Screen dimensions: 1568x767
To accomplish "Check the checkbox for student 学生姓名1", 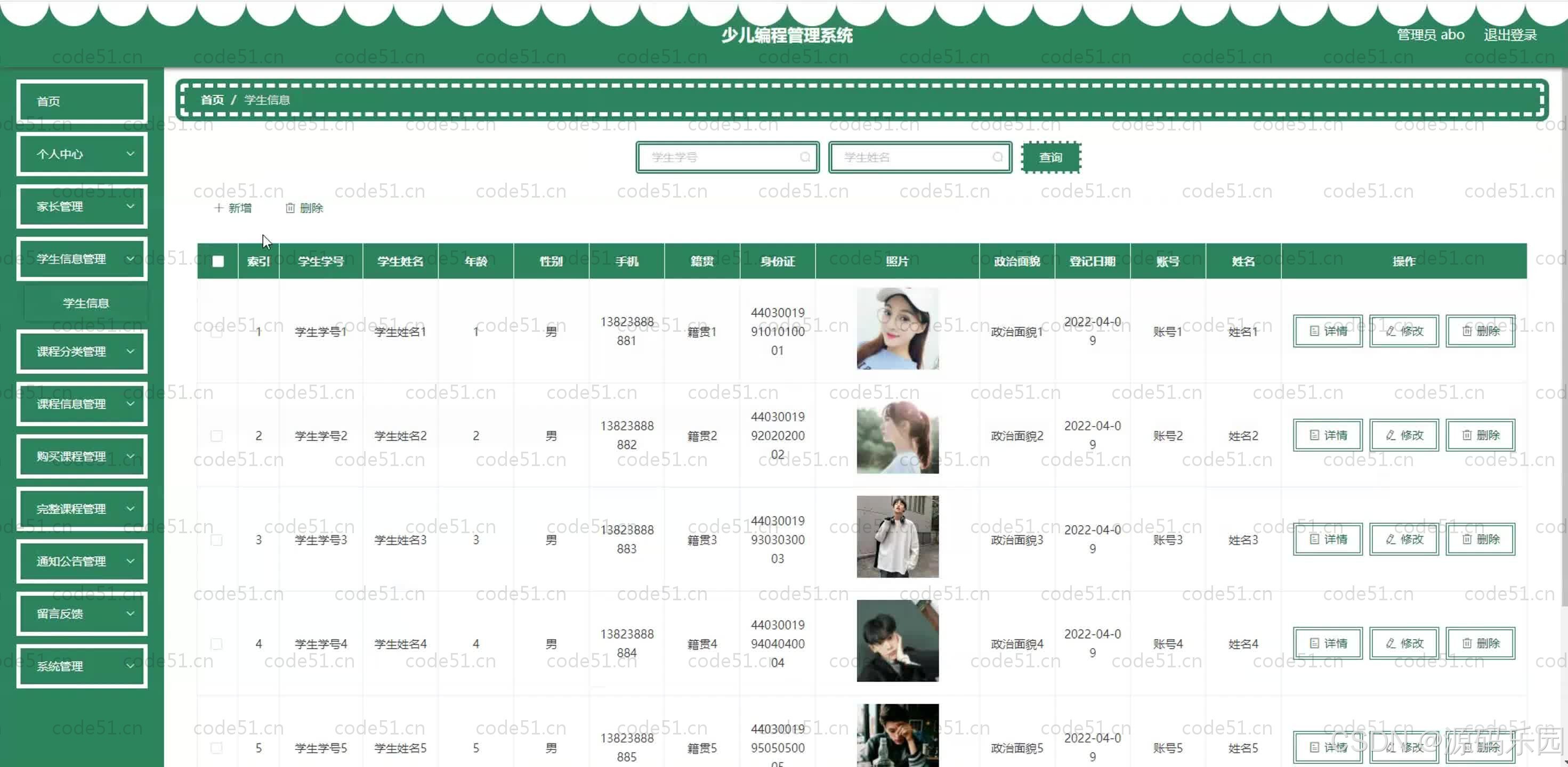I will tap(217, 331).
